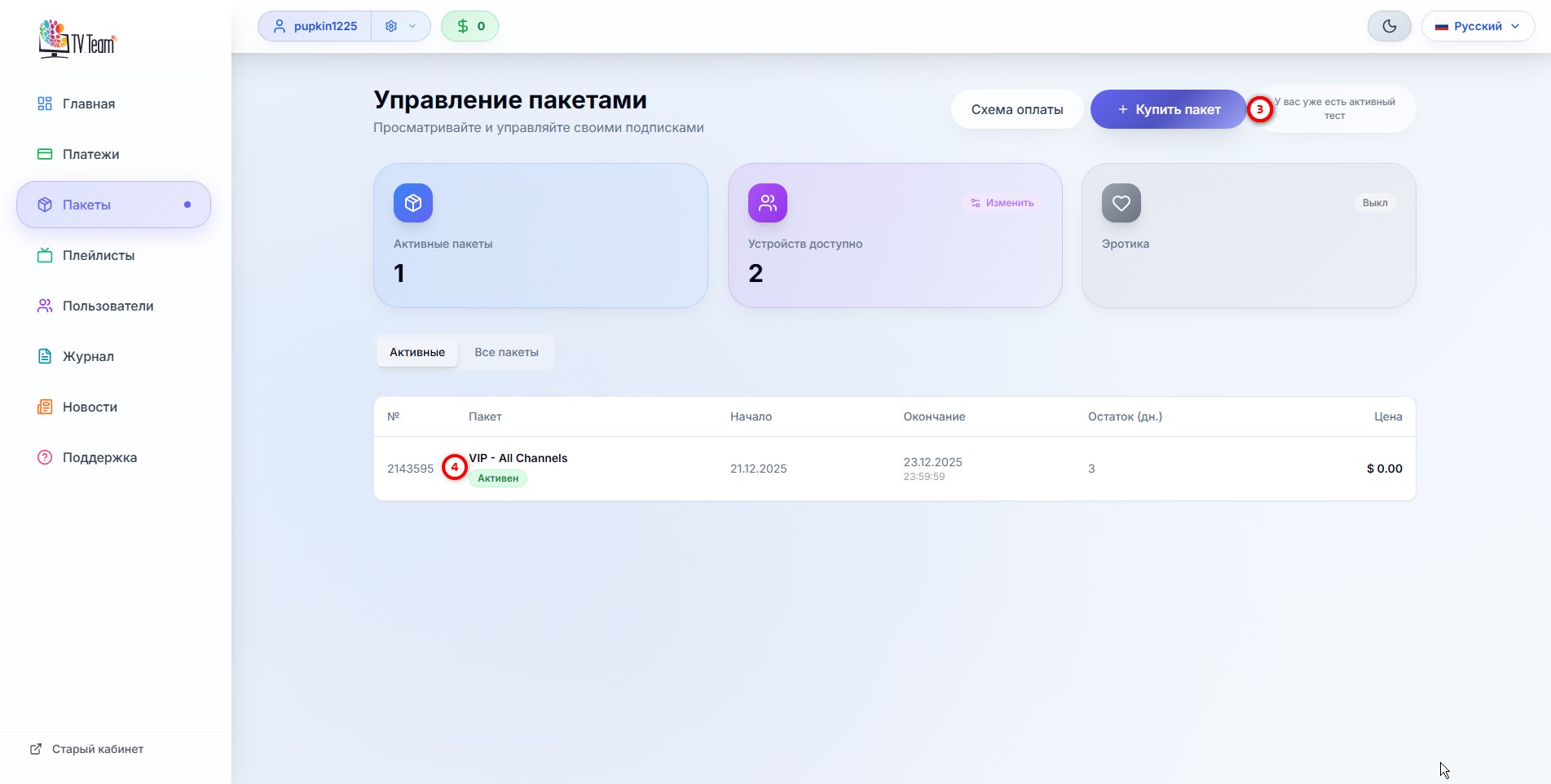This screenshot has width=1551, height=784.
Task: Click the blue Active packages cube icon
Action: coord(413,203)
